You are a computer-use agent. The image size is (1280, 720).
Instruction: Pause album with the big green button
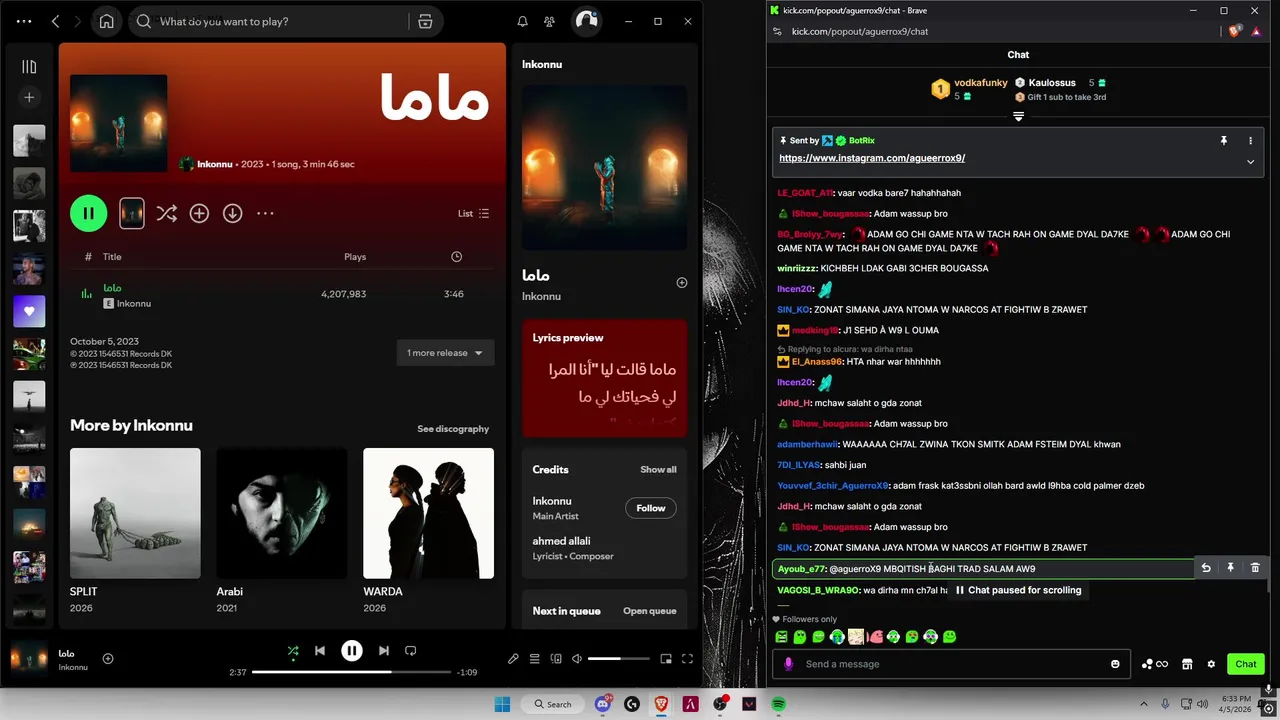tap(88, 213)
